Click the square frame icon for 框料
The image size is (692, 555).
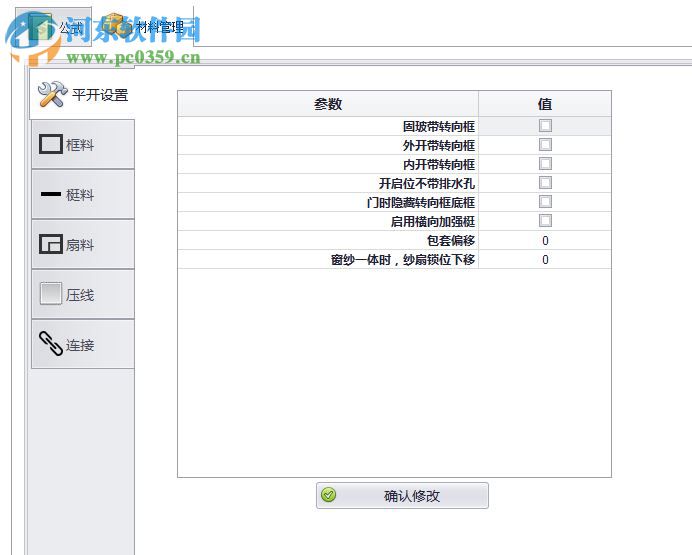click(51, 144)
